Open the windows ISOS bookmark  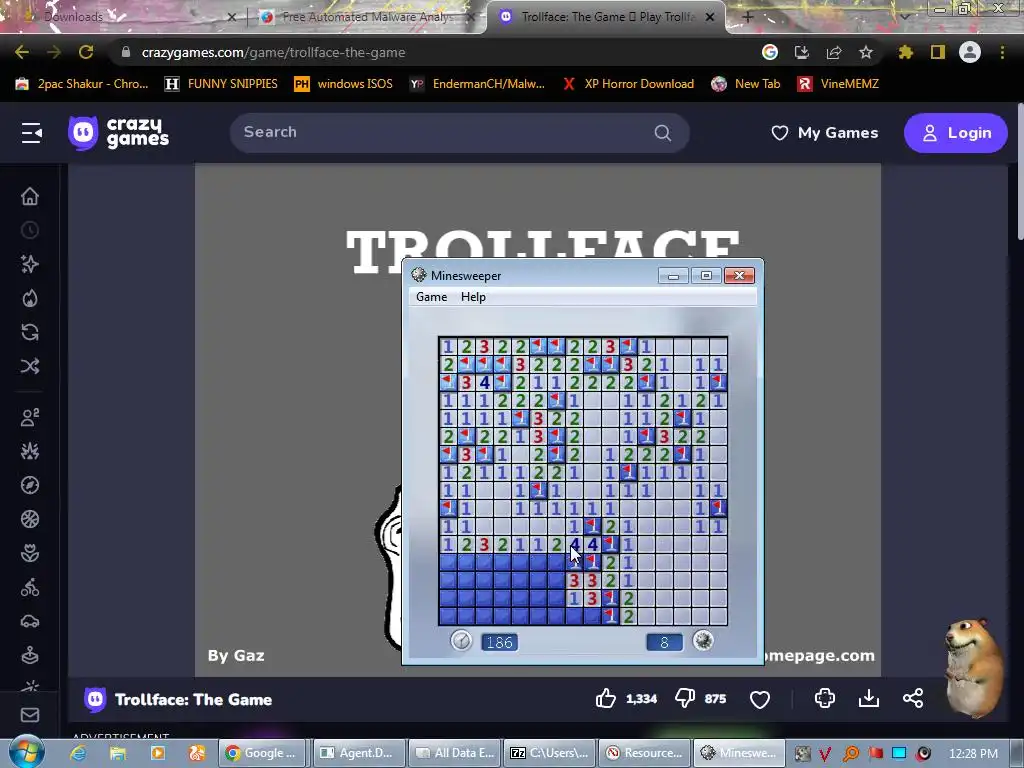pyautogui.click(x=344, y=84)
